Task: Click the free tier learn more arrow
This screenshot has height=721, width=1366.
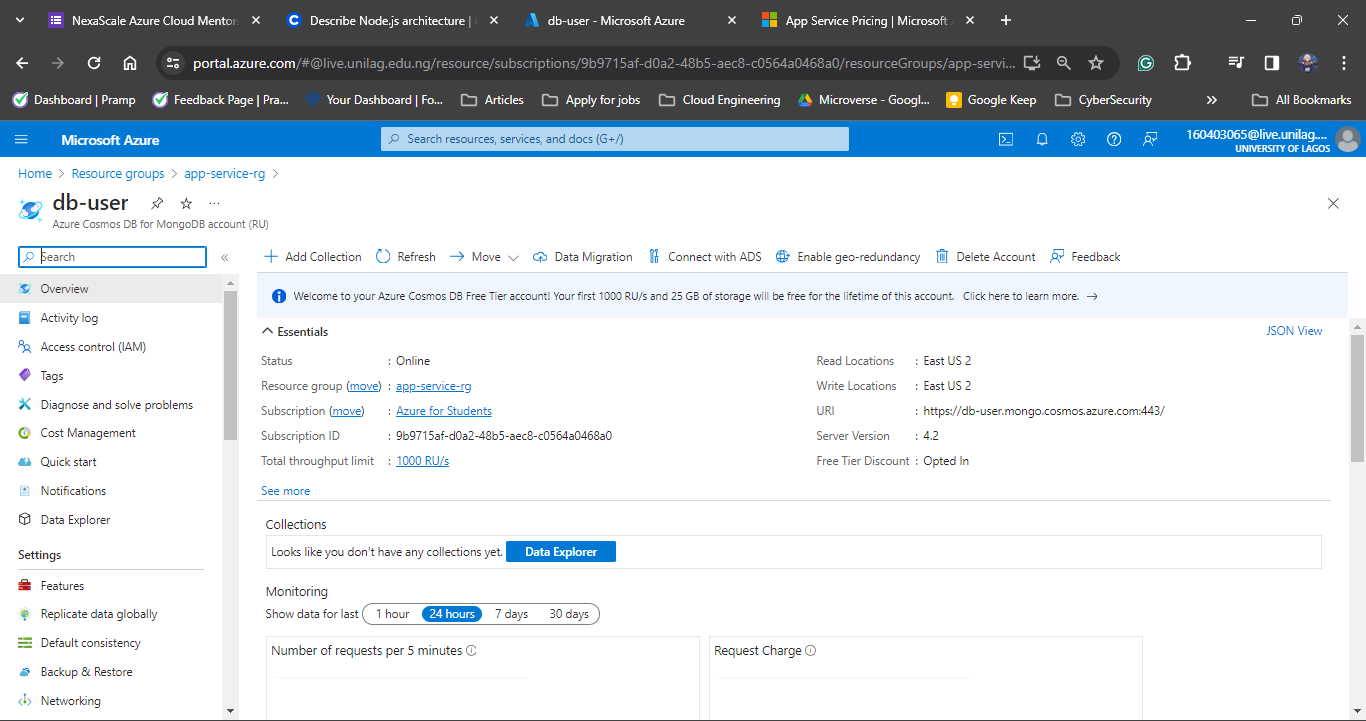Action: pos(1092,297)
